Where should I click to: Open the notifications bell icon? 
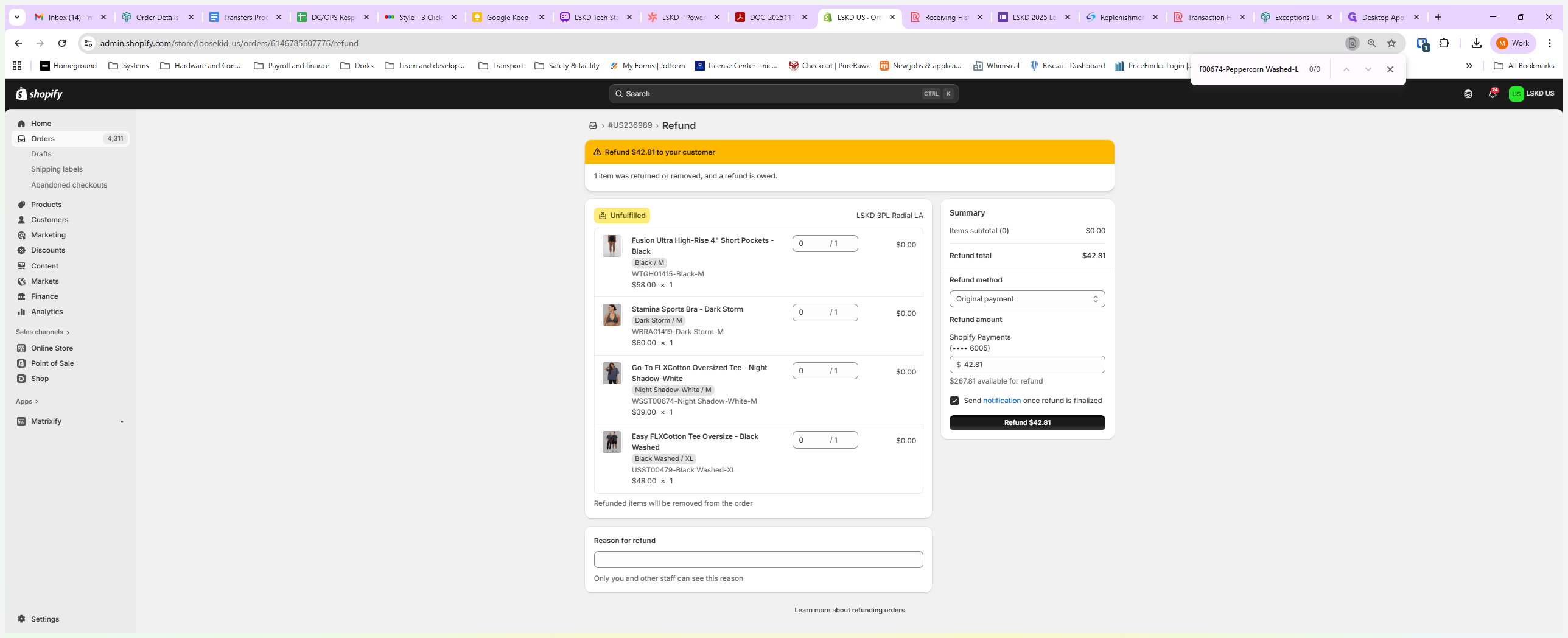tap(1492, 94)
